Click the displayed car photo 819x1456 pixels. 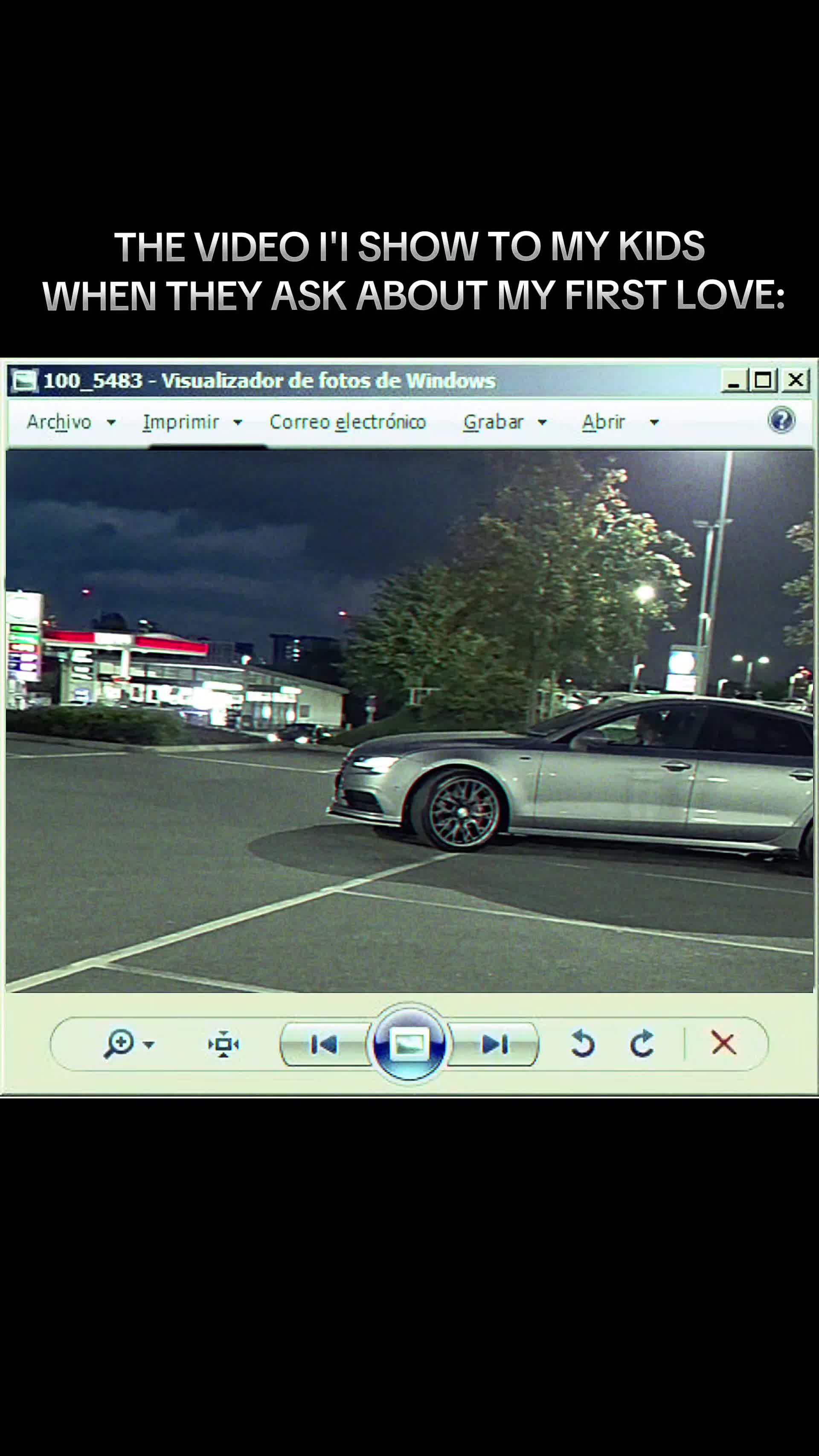tap(409, 722)
